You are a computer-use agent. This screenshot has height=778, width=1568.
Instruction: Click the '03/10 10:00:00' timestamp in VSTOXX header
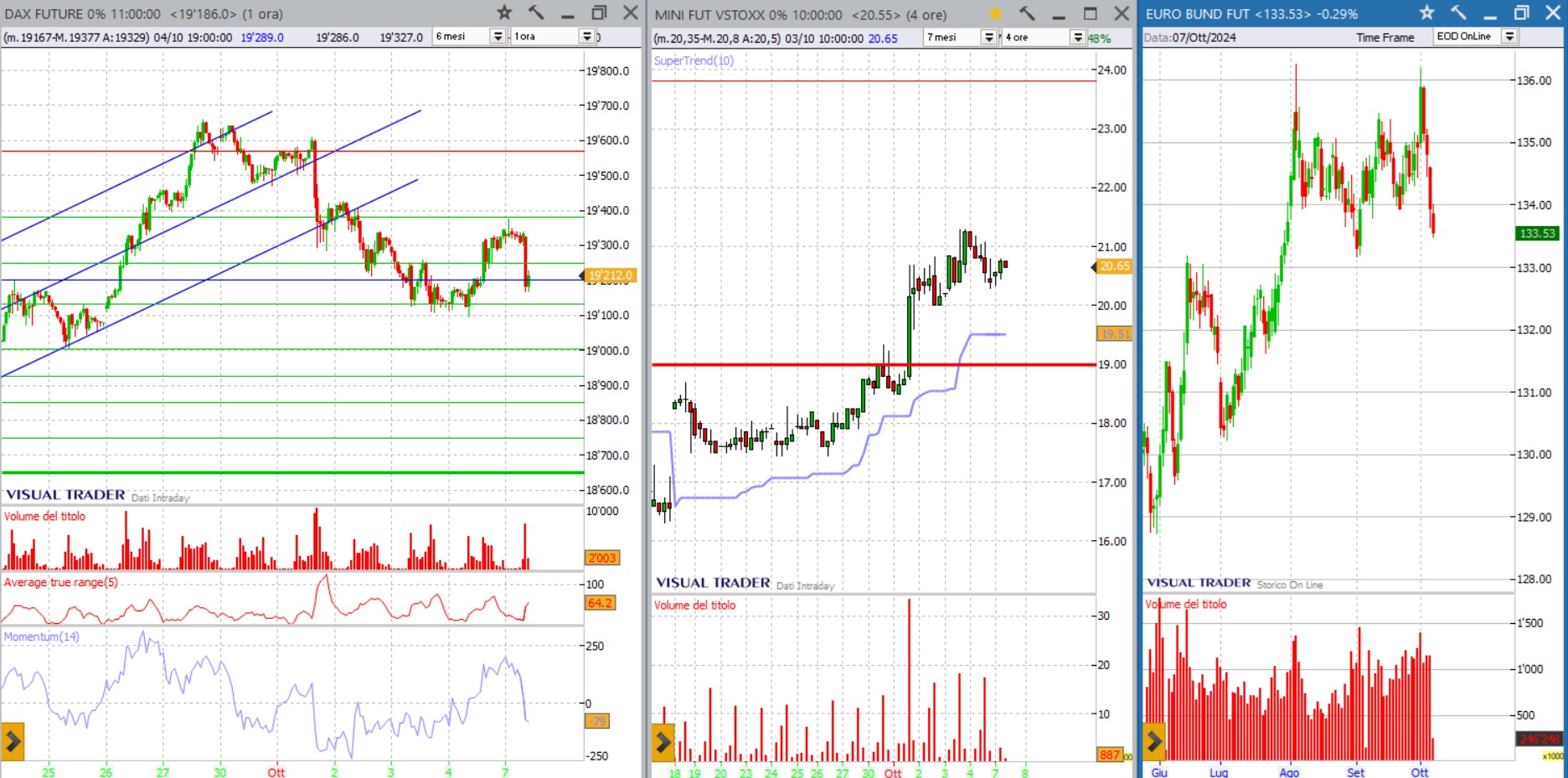tap(824, 38)
